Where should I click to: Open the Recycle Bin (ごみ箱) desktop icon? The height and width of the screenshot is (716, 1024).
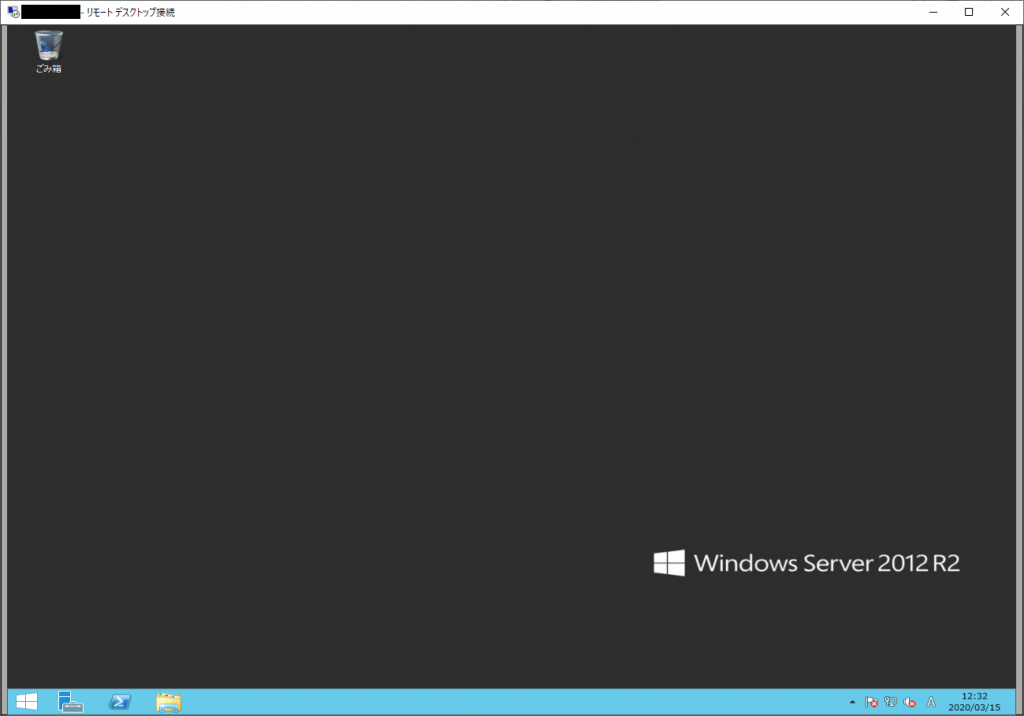point(48,51)
